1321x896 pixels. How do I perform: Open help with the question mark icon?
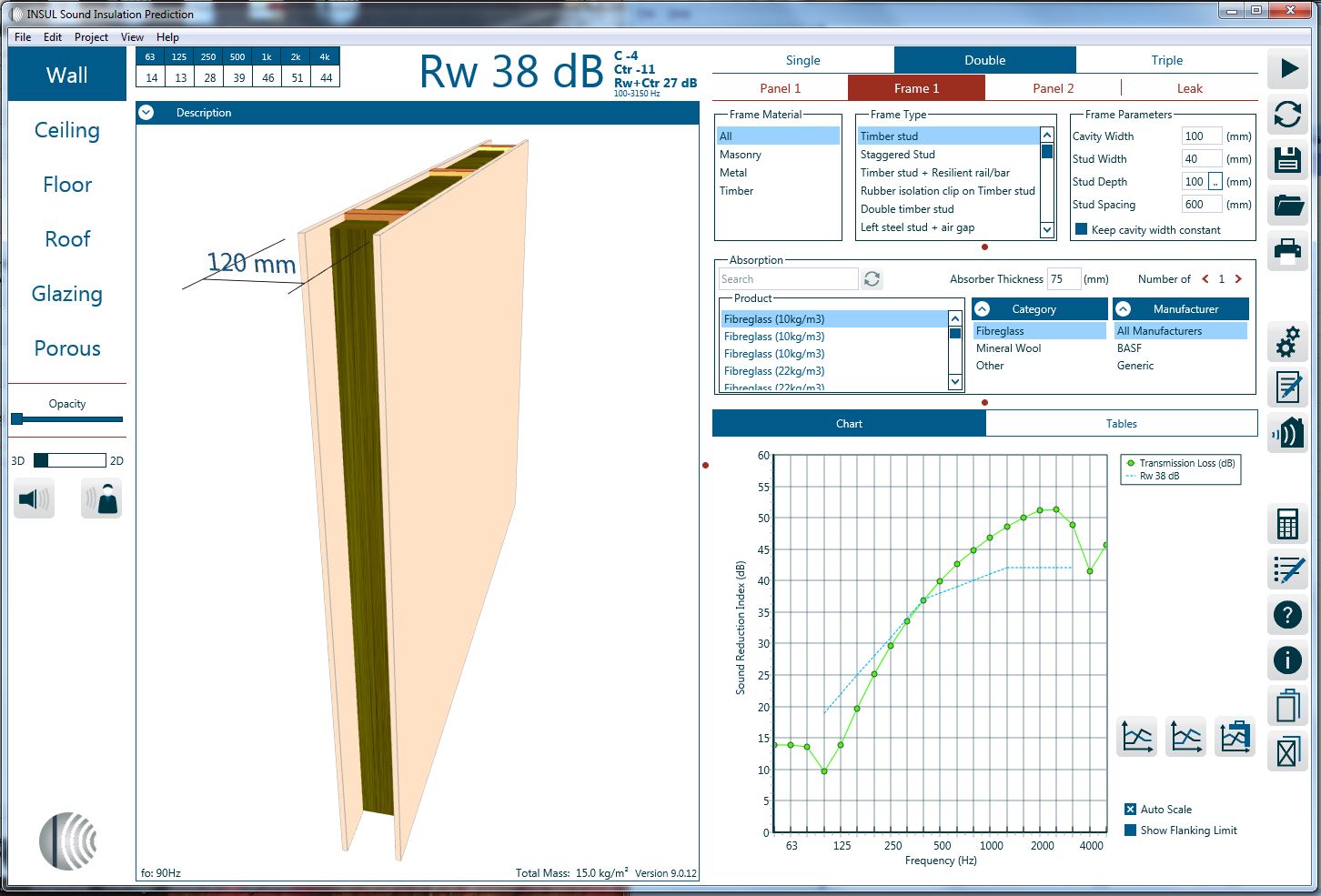[x=1287, y=615]
